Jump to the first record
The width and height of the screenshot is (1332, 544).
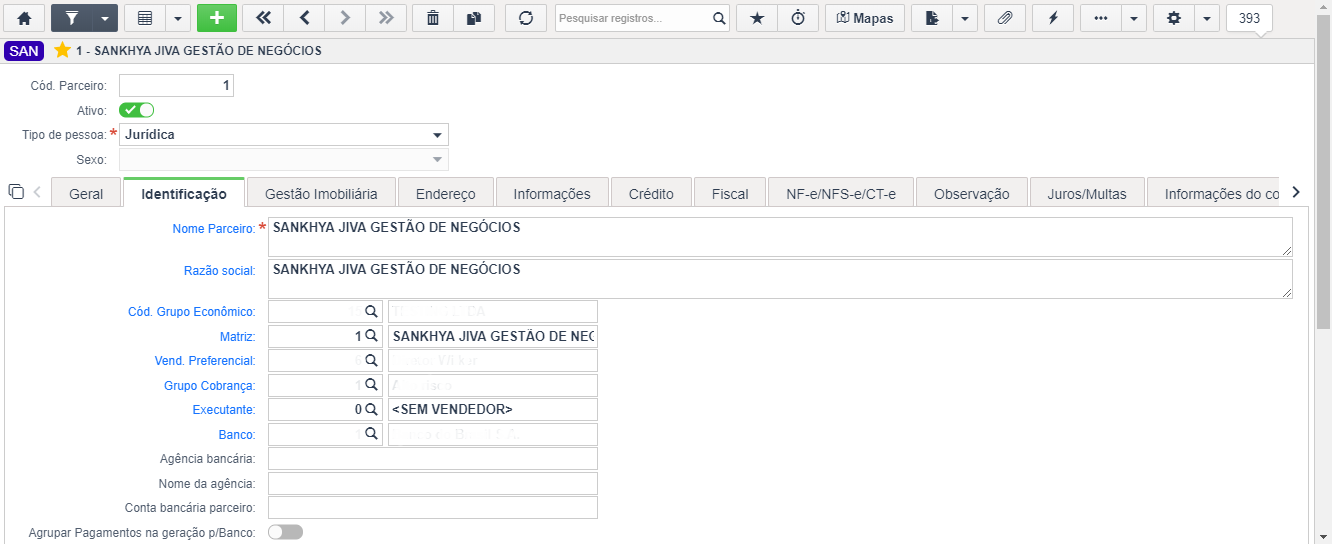point(263,18)
